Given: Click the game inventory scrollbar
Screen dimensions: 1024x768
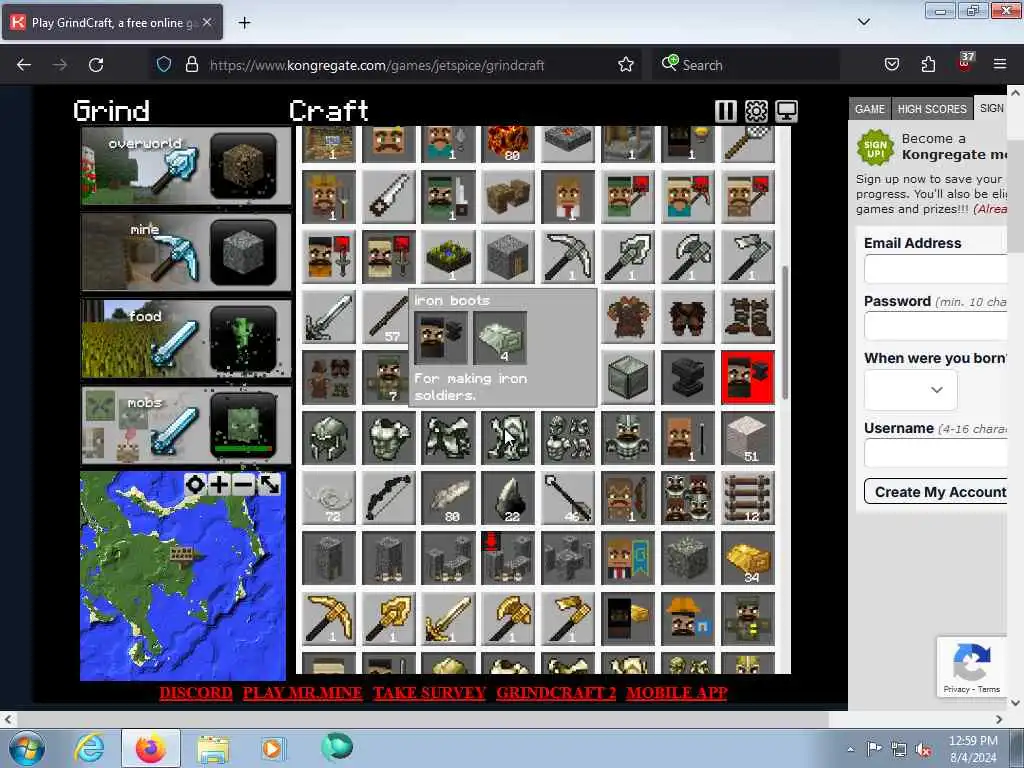Looking at the screenshot, I should click(x=784, y=332).
